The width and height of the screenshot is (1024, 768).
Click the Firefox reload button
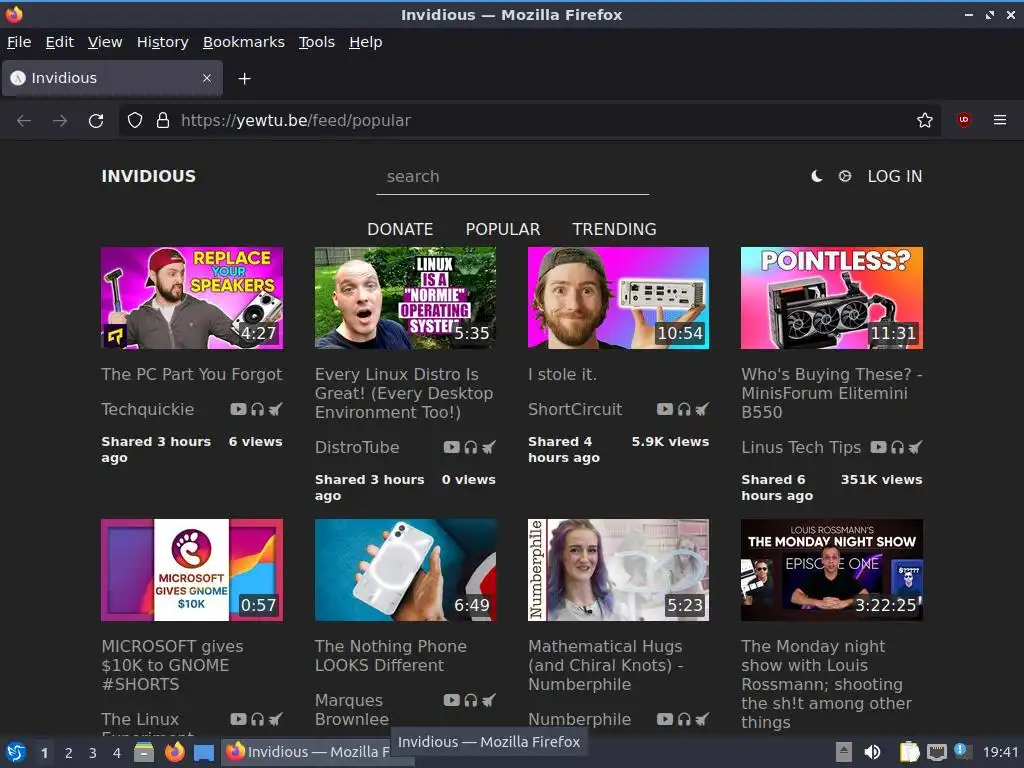click(x=96, y=121)
